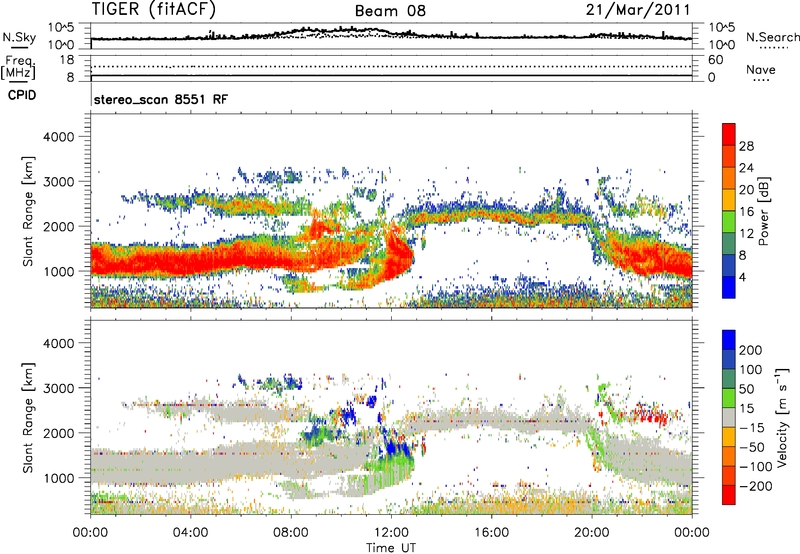Click the 18 label on the frequency axis
Viewport: 800px width, 554px height.
[67, 60]
